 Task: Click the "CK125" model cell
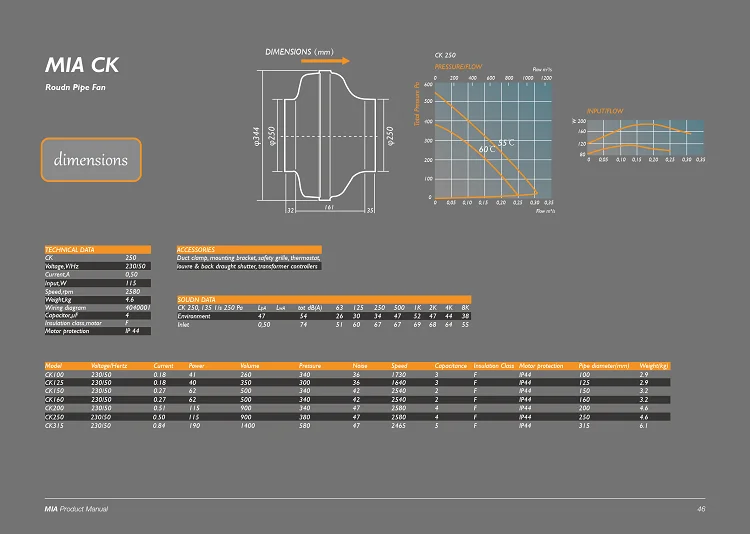click(55, 383)
